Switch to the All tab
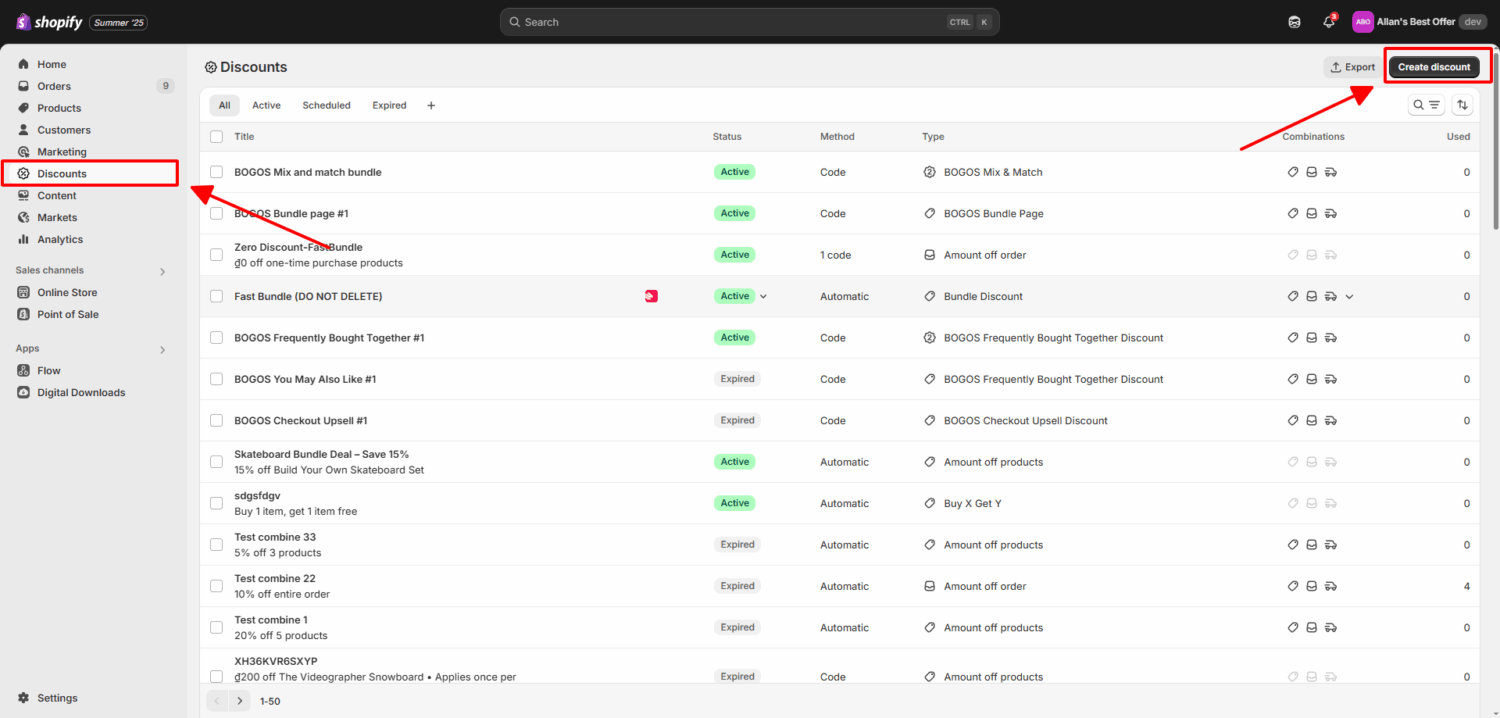Image resolution: width=1500 pixels, height=718 pixels. click(x=225, y=105)
